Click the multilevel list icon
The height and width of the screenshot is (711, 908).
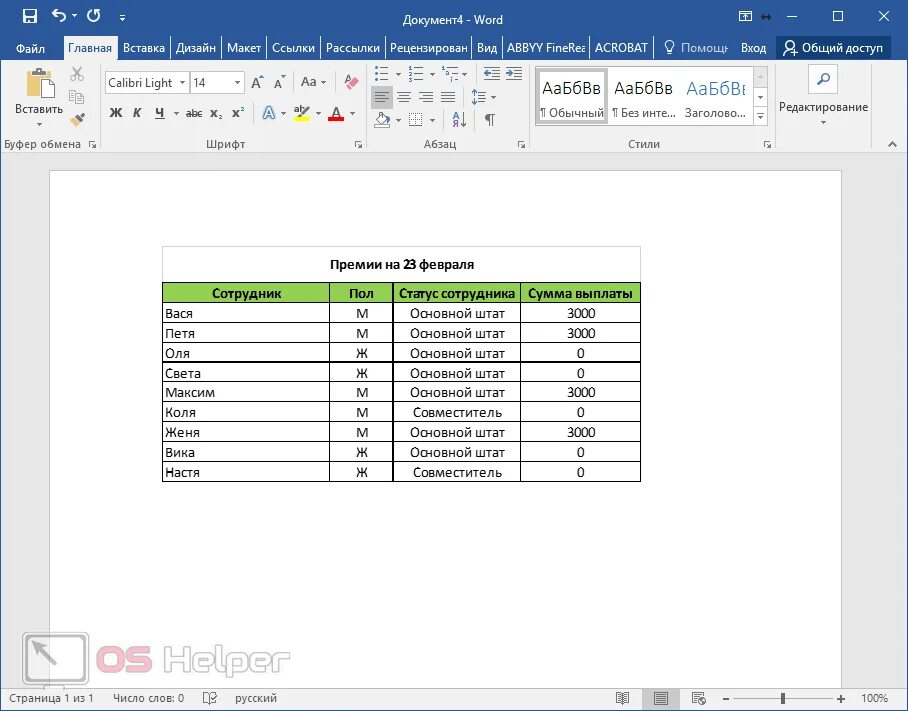click(x=450, y=74)
